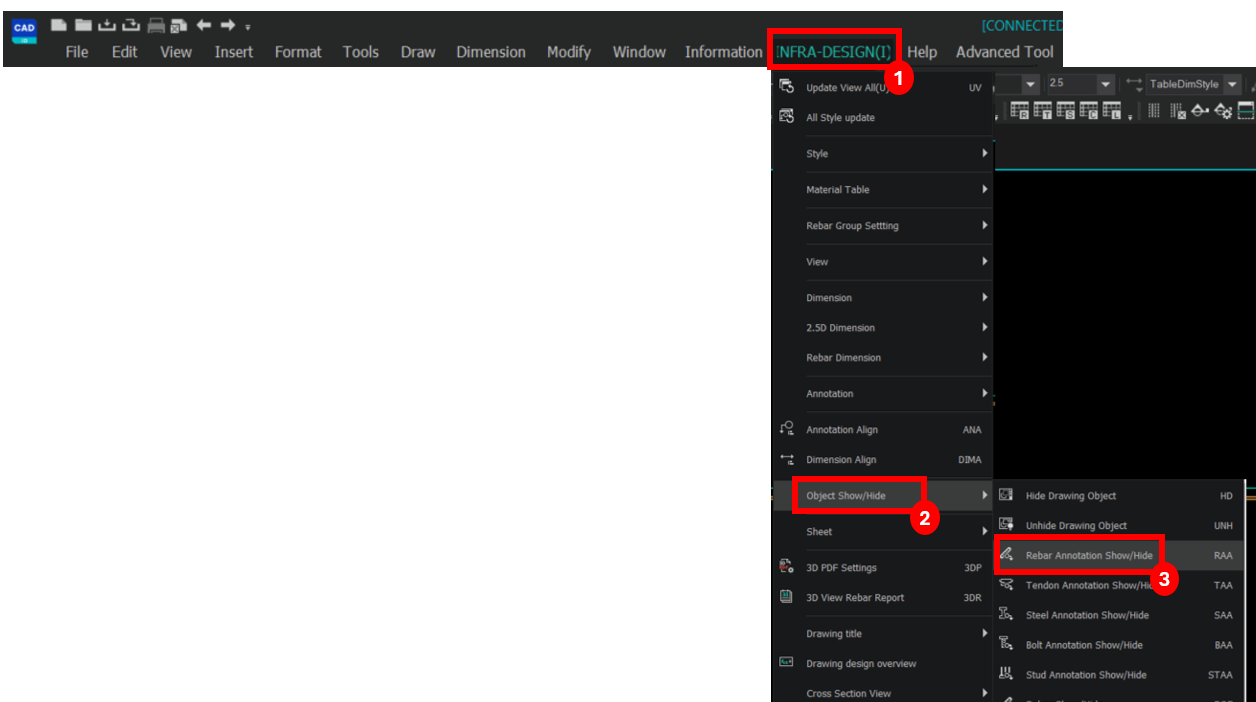Select Dimension Align (DIMA)
Screen dimensions: 1256x702
(x=883, y=460)
